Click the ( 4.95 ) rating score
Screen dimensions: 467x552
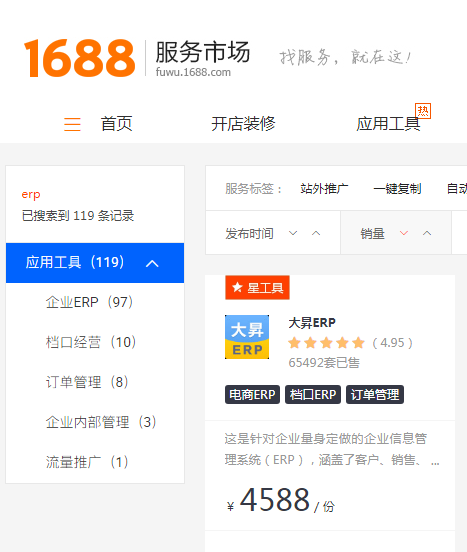(392, 343)
